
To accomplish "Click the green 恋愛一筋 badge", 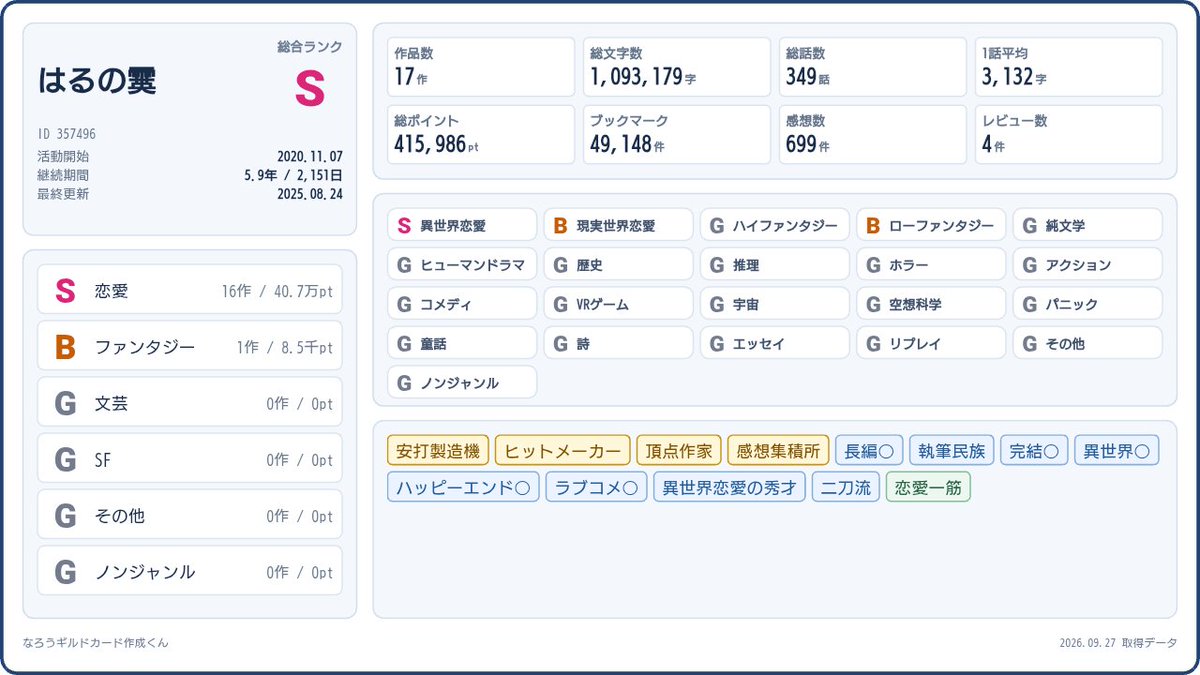I will tap(928, 487).
